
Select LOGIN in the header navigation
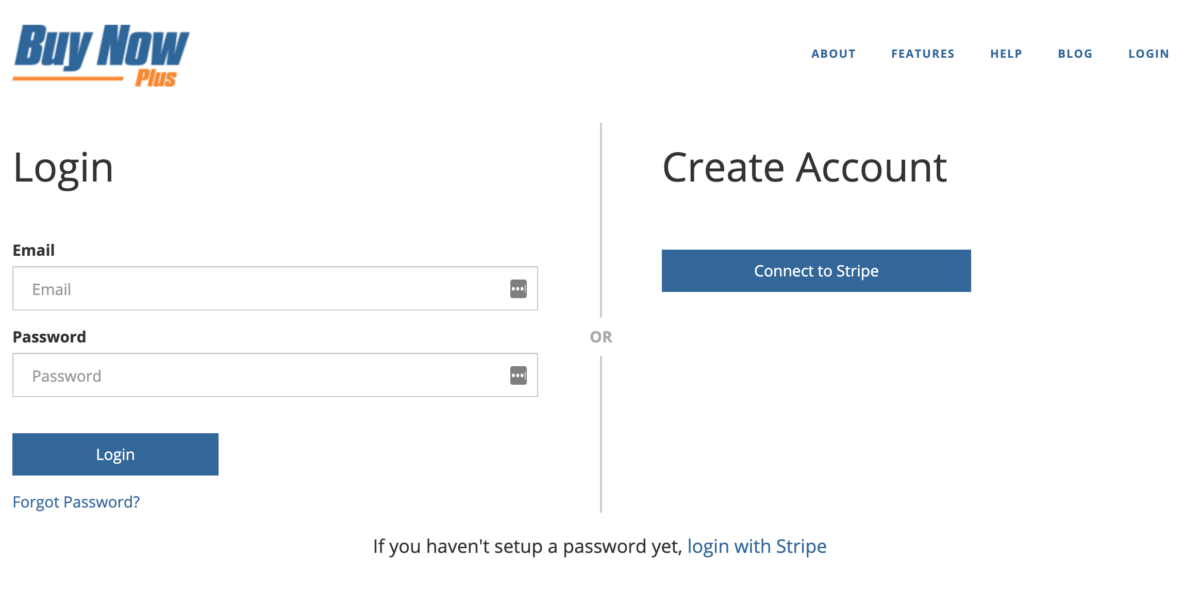pyautogui.click(x=1149, y=54)
